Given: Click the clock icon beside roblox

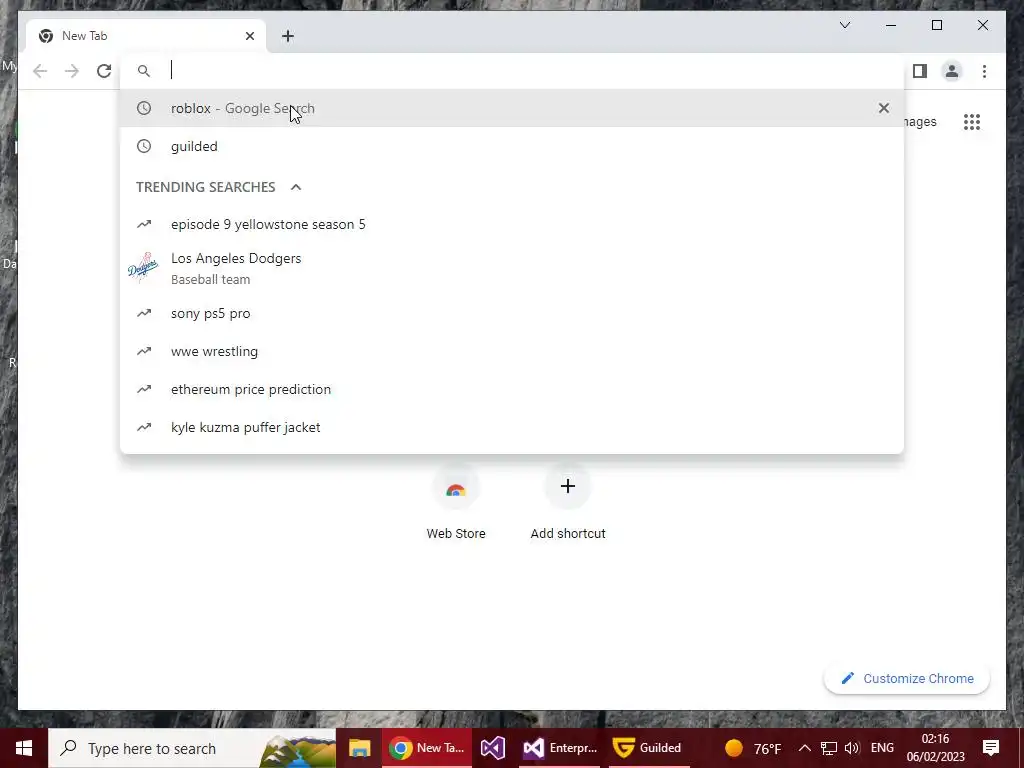Looking at the screenshot, I should (x=144, y=108).
